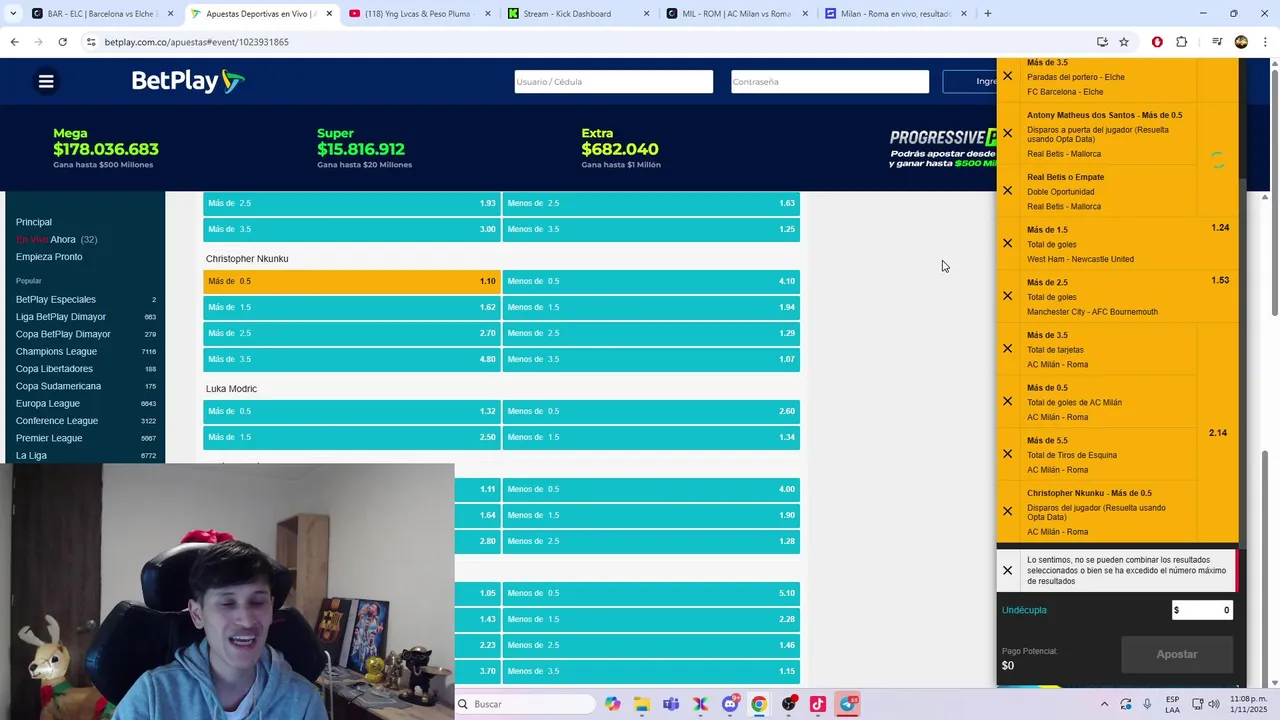This screenshot has width=1280, height=720.
Task: Open Liga BetPlay Dimayor in sidebar
Action: pyautogui.click(x=61, y=317)
